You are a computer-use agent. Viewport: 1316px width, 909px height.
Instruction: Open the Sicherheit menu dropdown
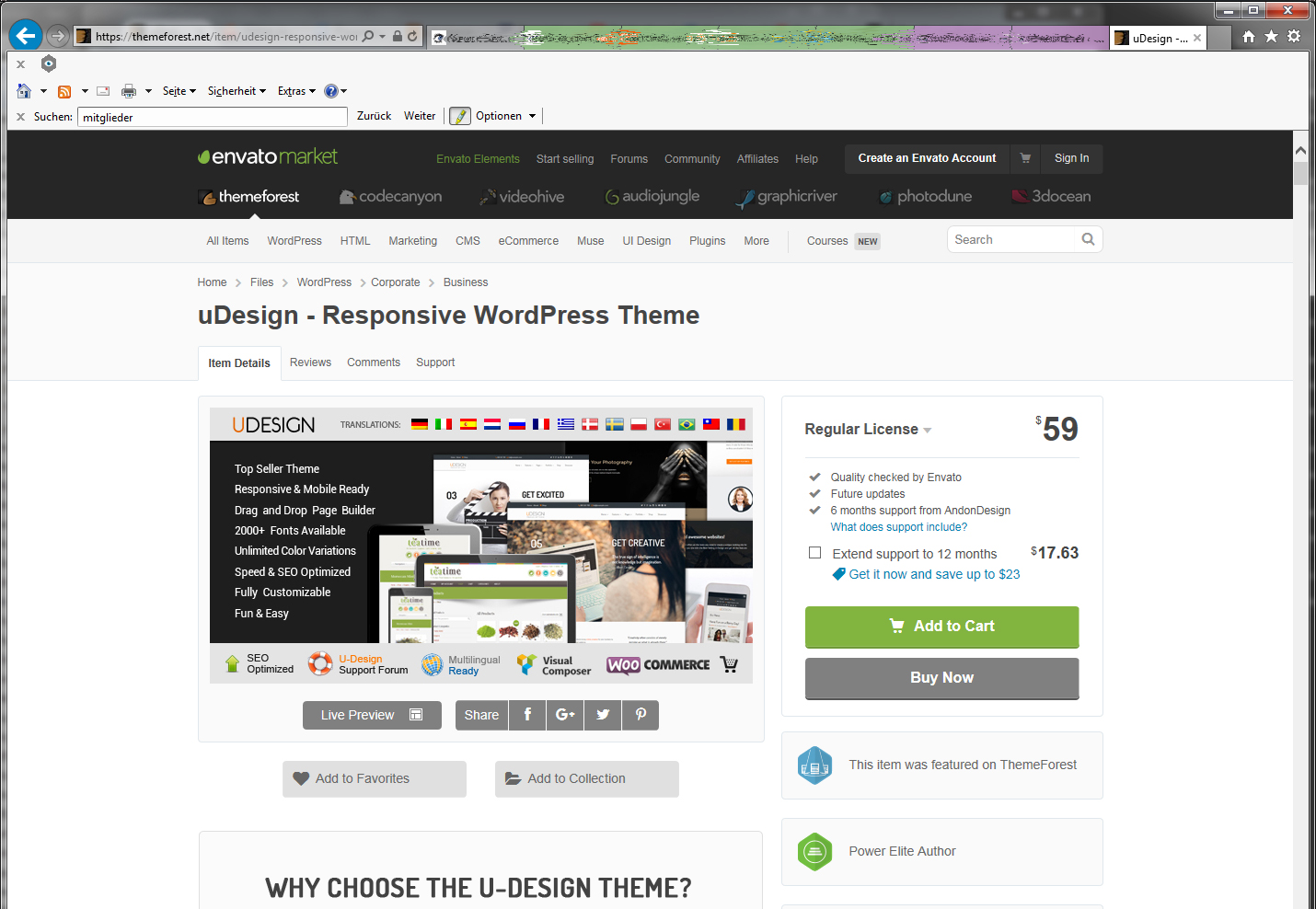[237, 91]
